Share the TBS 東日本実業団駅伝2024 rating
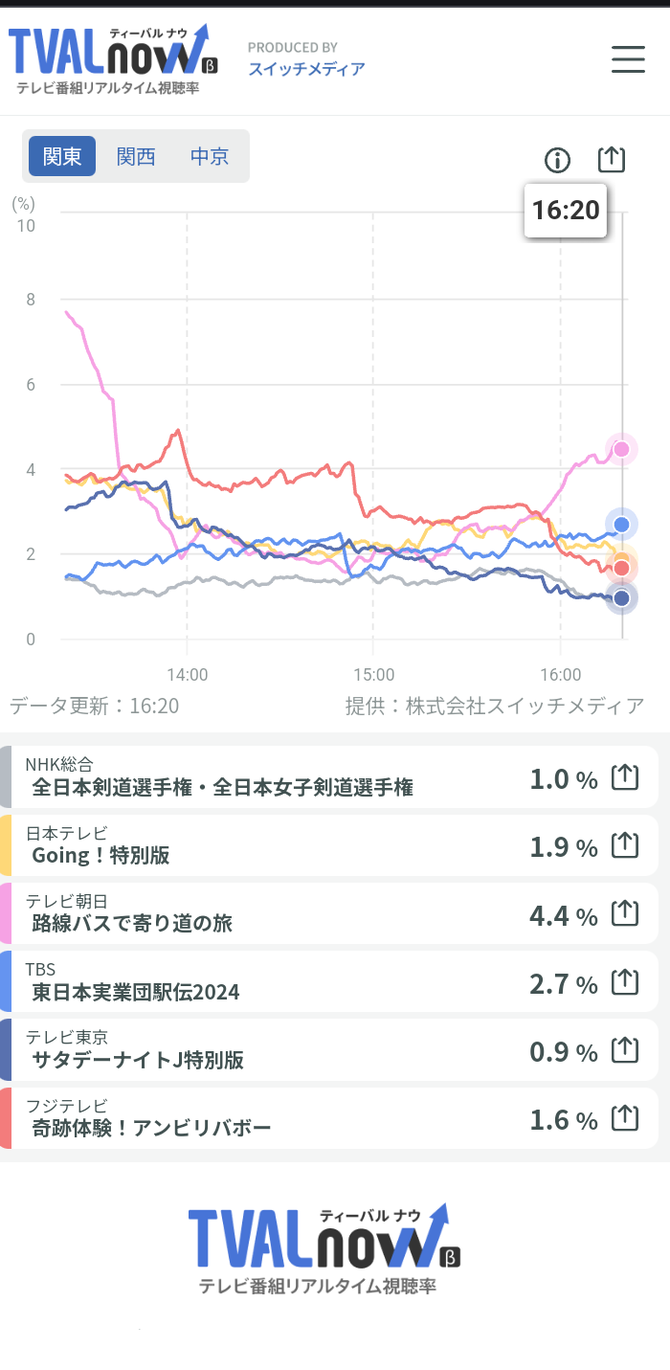 (625, 982)
